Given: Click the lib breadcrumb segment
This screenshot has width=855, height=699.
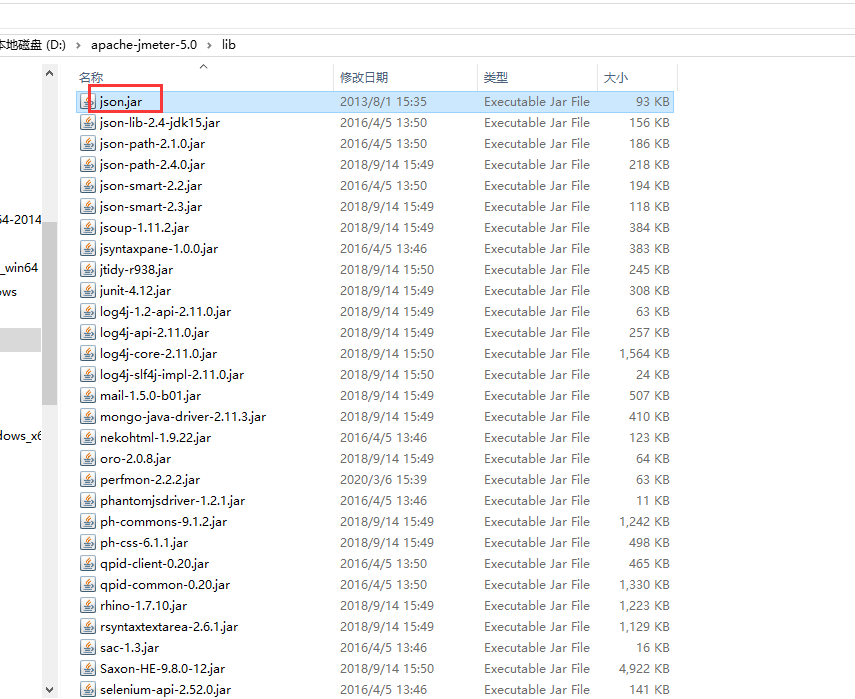Looking at the screenshot, I should click(x=229, y=44).
